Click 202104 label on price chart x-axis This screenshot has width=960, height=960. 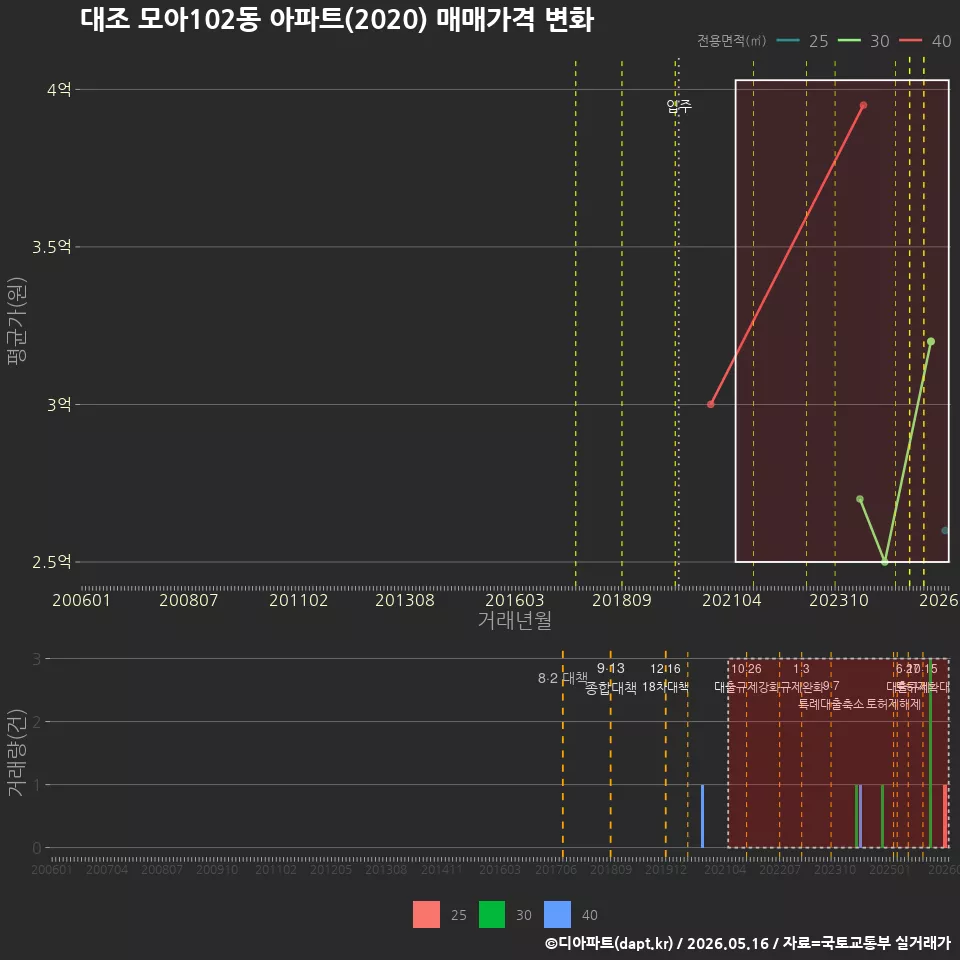732,600
